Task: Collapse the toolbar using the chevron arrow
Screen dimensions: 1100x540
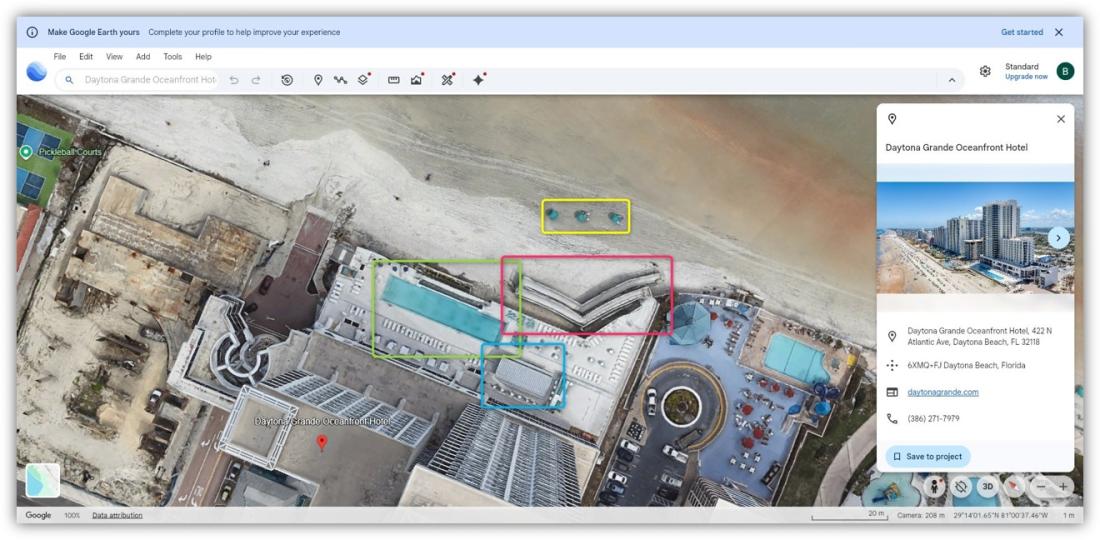Action: (951, 80)
